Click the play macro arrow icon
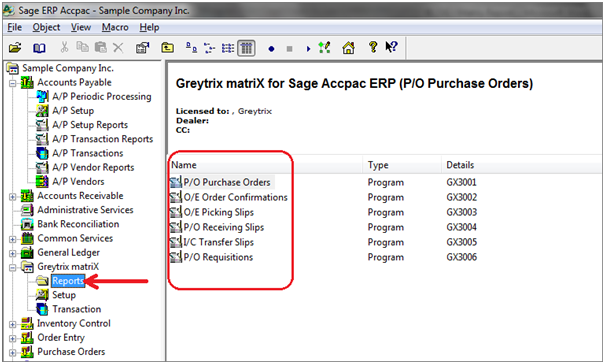The image size is (605, 364). pos(308,49)
